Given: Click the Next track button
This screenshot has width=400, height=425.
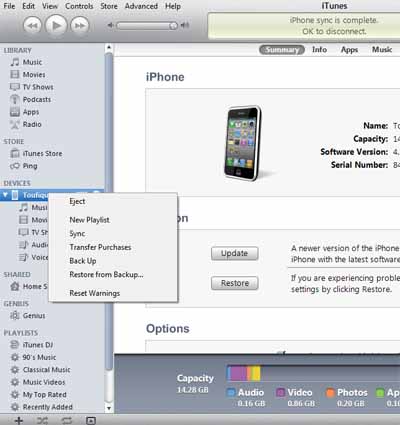Looking at the screenshot, I should click(80, 25).
